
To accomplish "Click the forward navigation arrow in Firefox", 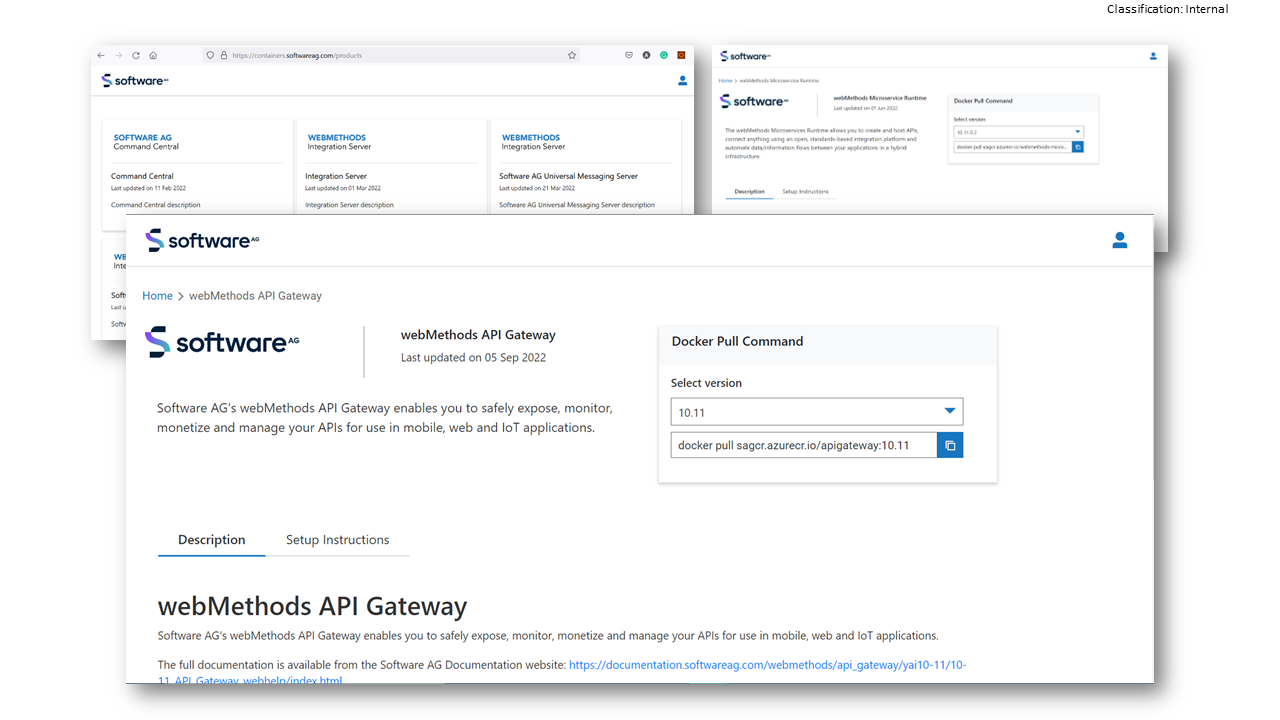I will (116, 55).
